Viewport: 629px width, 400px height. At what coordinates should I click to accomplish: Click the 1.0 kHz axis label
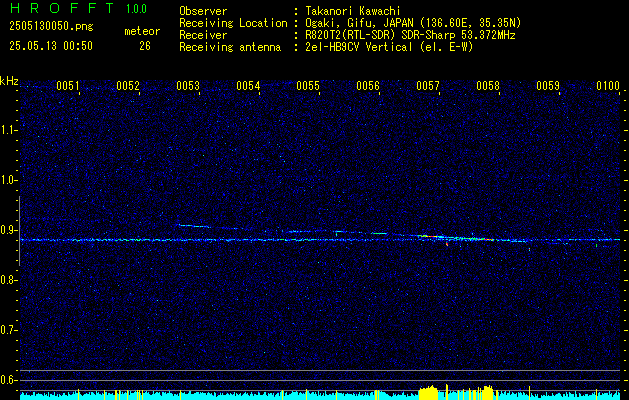coord(8,180)
